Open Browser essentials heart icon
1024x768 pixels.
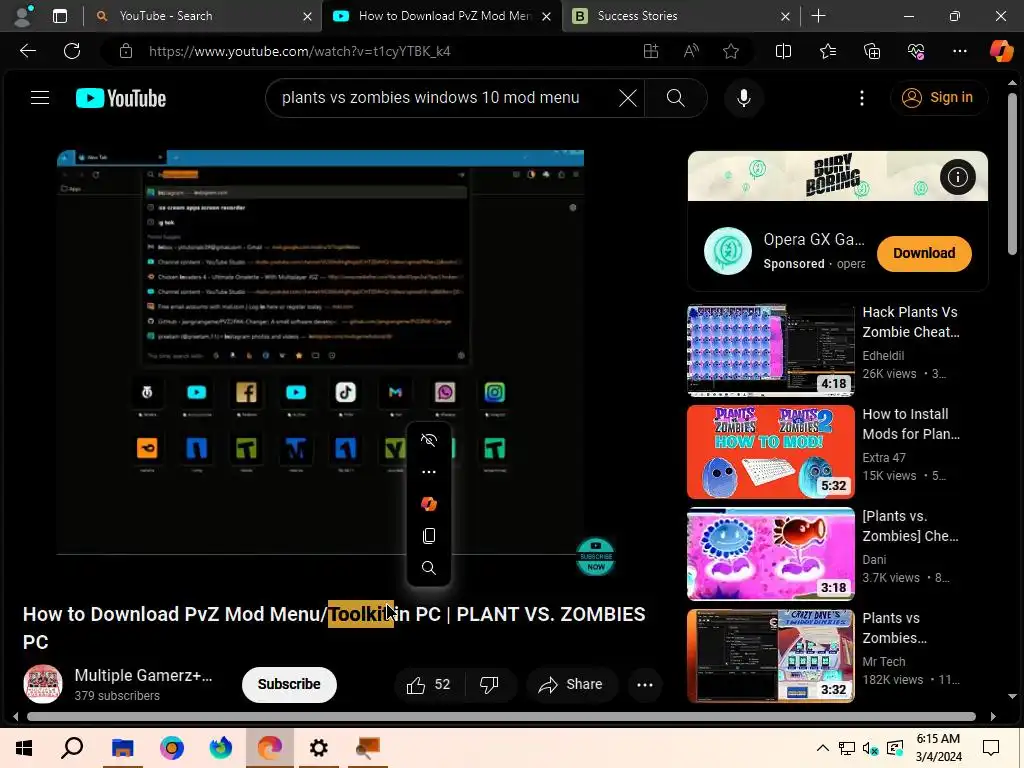click(x=916, y=51)
